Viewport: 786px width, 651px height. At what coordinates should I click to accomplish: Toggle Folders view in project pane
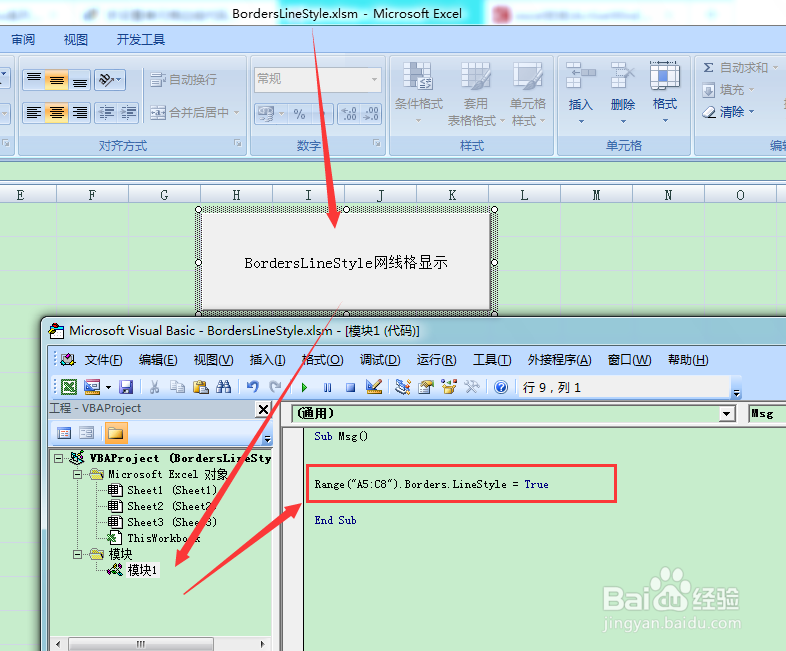116,433
